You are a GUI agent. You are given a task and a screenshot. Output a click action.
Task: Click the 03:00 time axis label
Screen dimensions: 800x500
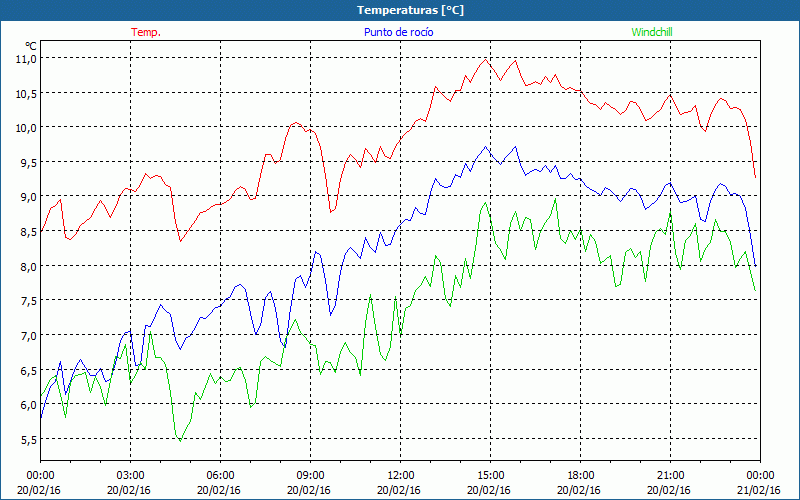click(131, 476)
